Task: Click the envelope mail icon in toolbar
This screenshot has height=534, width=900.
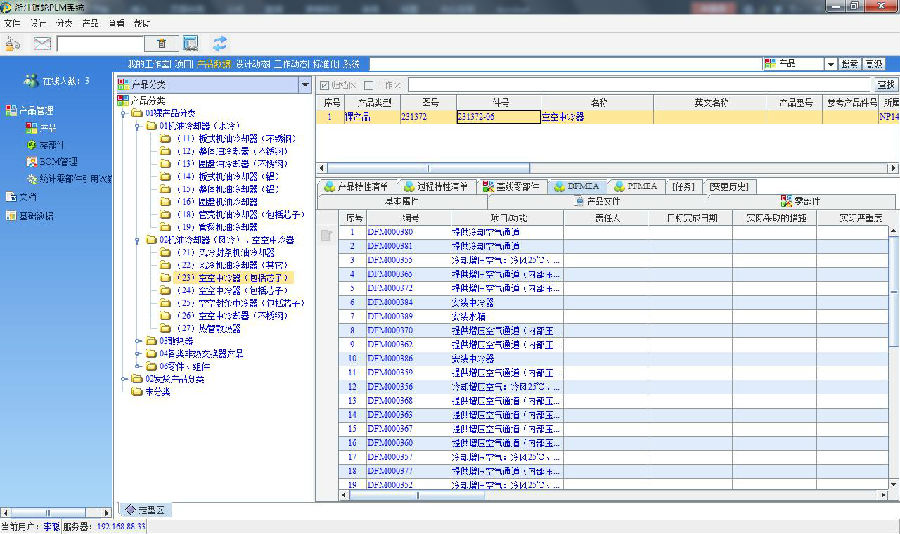Action: click(42, 43)
